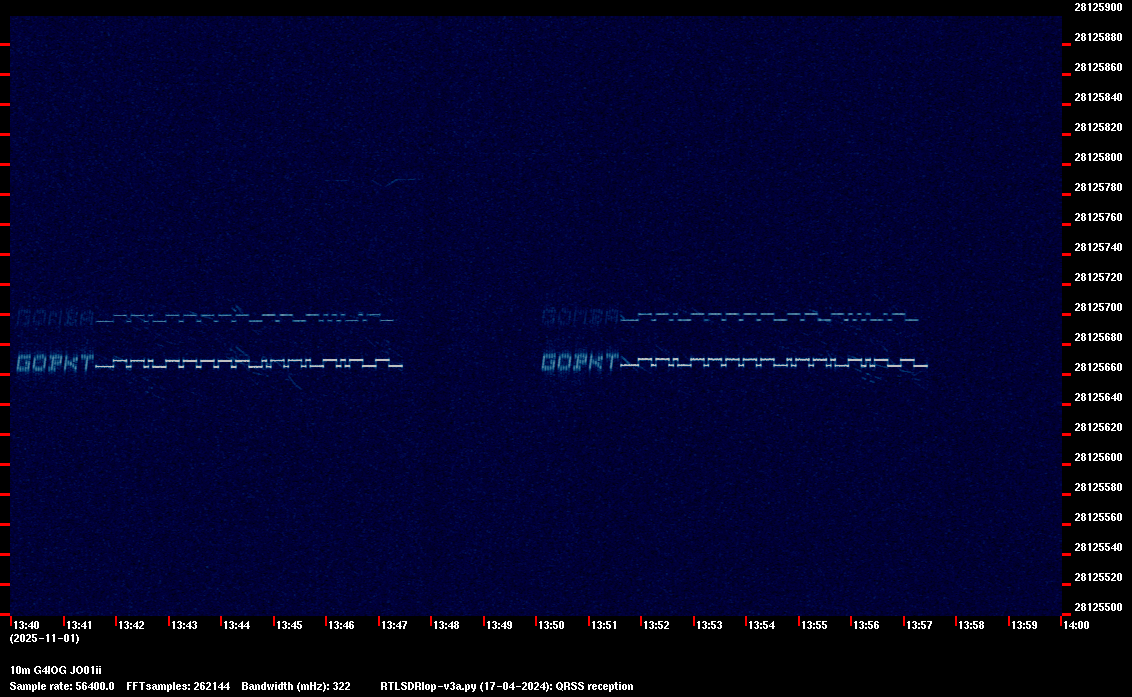Click the 28125760 frequency label
Screen dimensions: 1132x697
tap(1099, 217)
